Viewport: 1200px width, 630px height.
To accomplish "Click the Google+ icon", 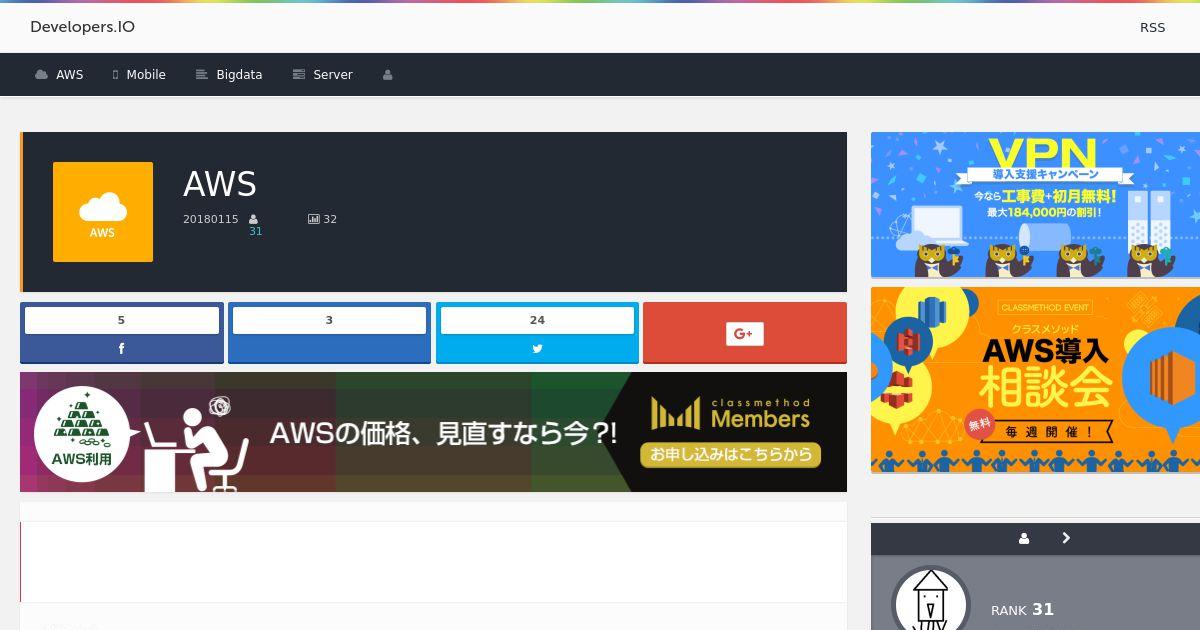I will point(744,334).
